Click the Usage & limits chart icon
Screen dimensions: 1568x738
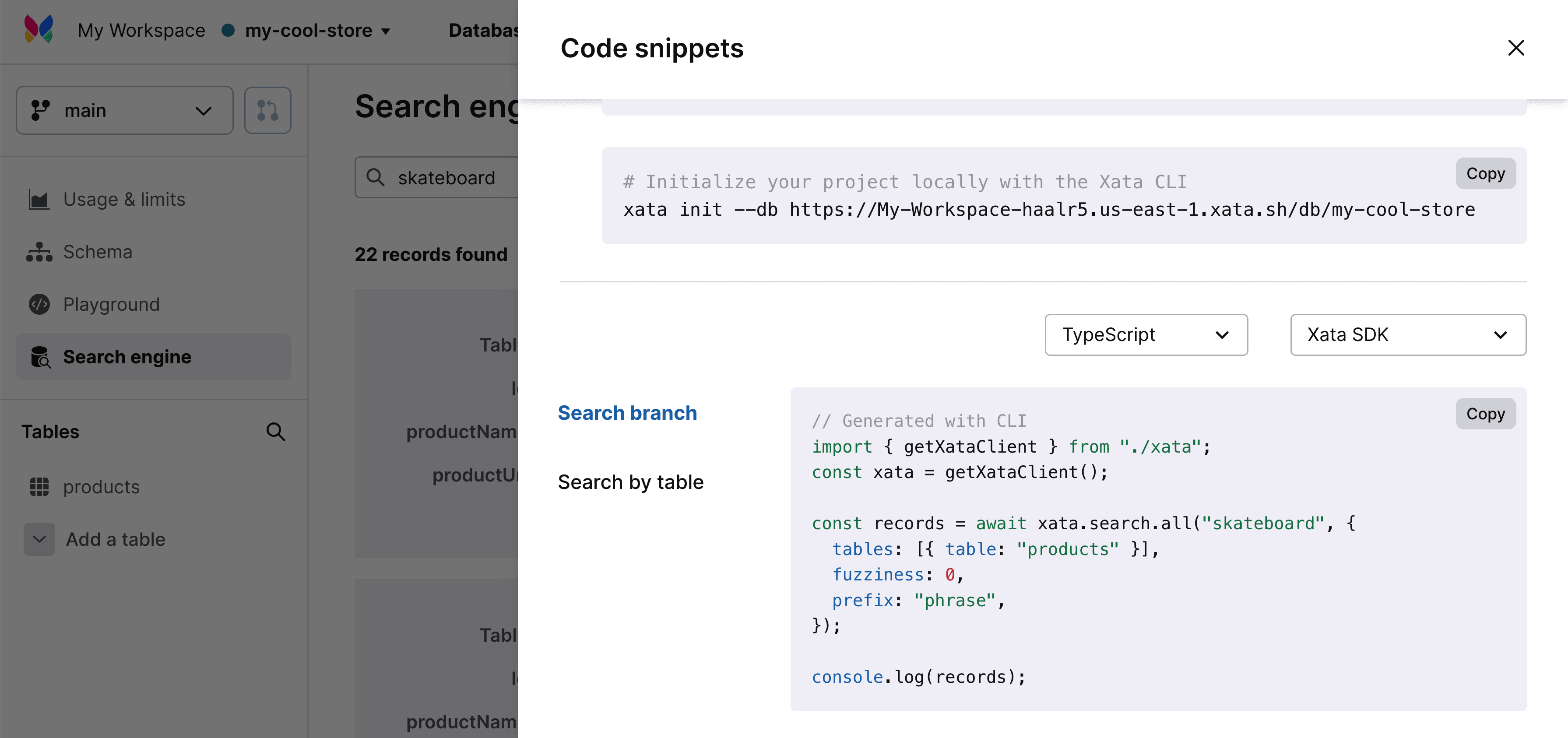pyautogui.click(x=39, y=199)
